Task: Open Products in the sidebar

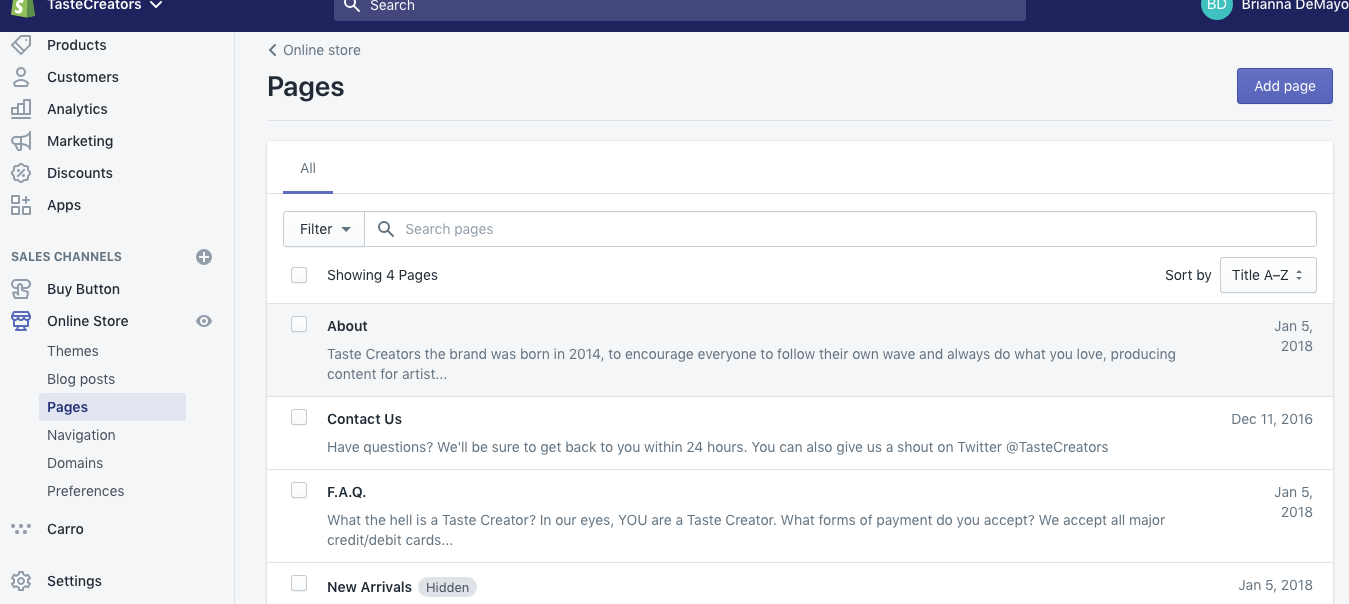Action: (x=77, y=45)
